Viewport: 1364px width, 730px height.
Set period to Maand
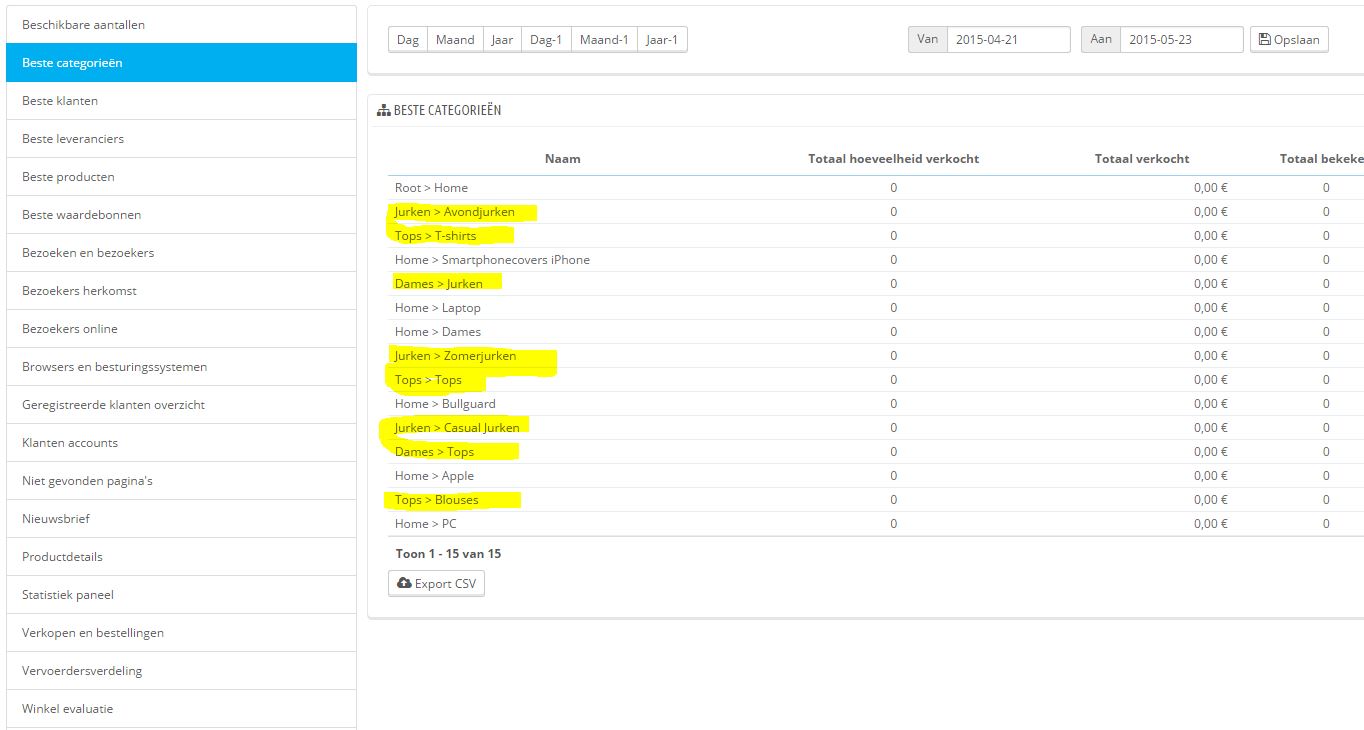point(455,40)
